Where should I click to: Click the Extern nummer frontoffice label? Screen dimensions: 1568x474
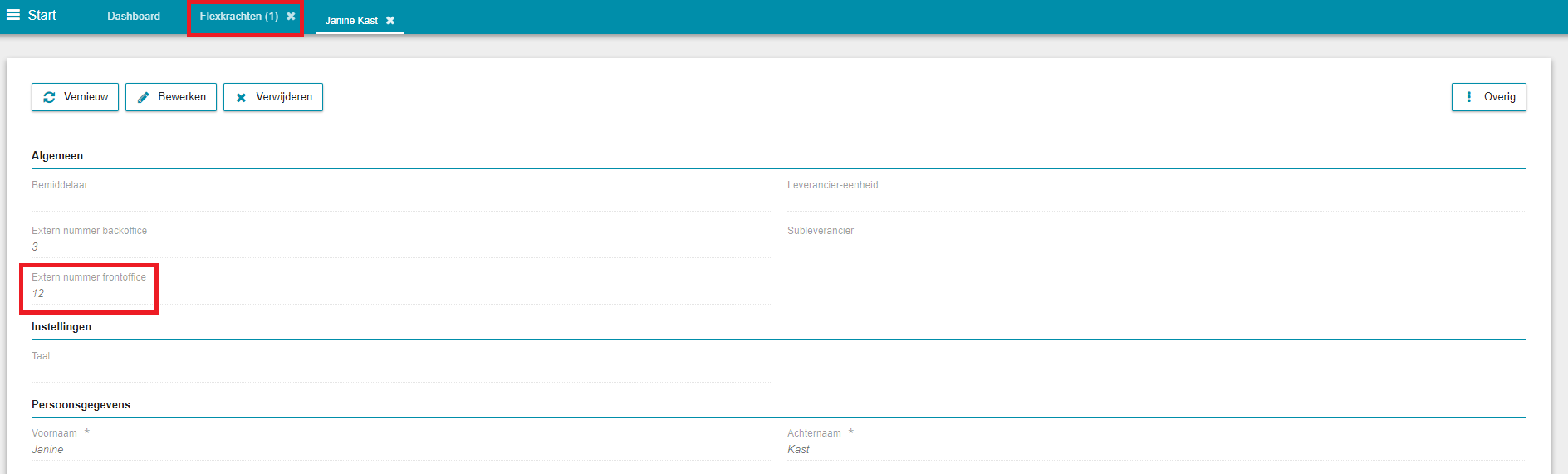(89, 277)
